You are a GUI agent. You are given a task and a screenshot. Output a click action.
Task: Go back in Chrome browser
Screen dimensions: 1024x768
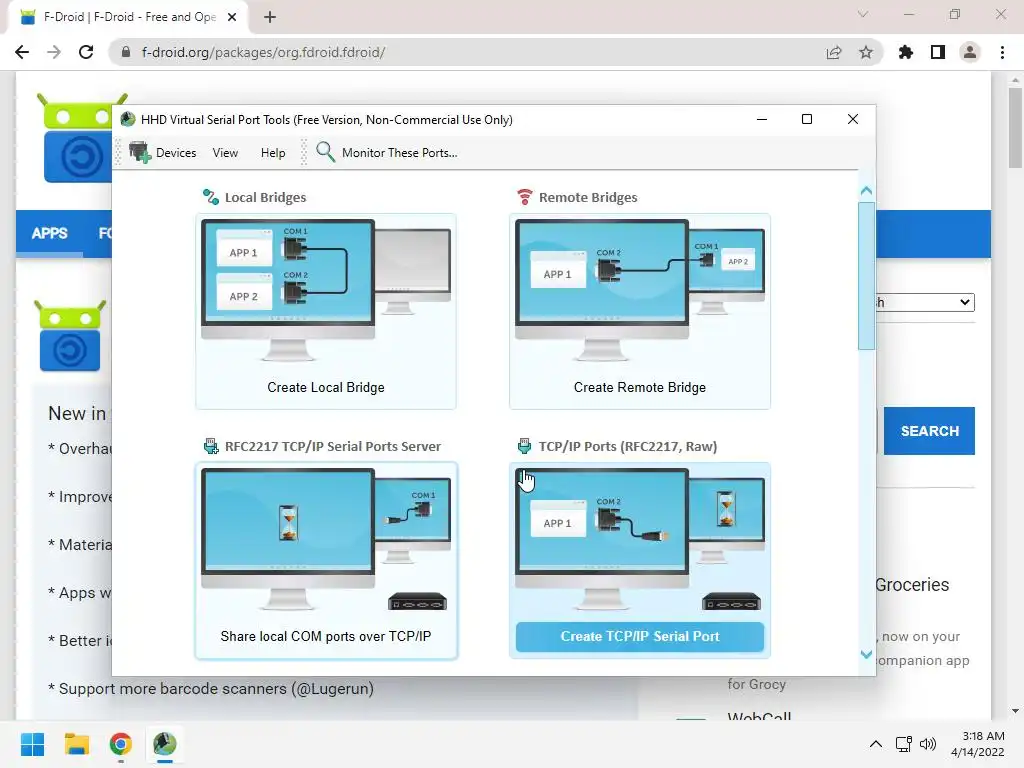[x=22, y=52]
